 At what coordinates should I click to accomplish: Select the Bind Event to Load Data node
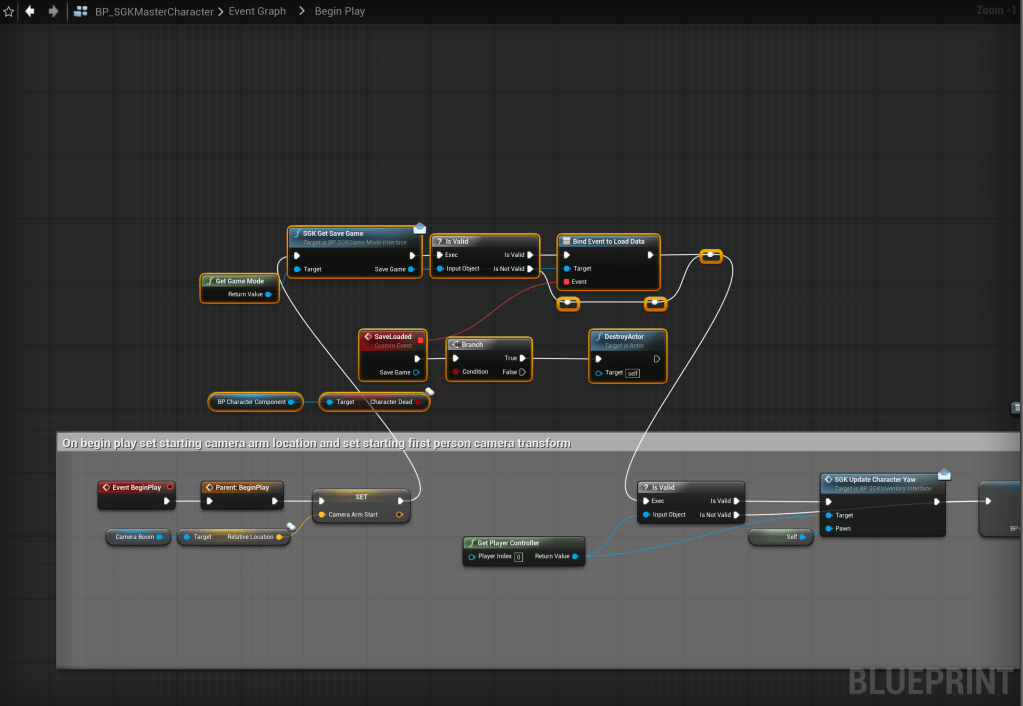coord(608,241)
